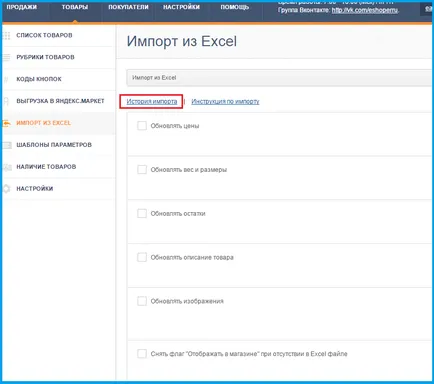Open the История импорта link
Screen dimensions: 434x384
tap(152, 102)
